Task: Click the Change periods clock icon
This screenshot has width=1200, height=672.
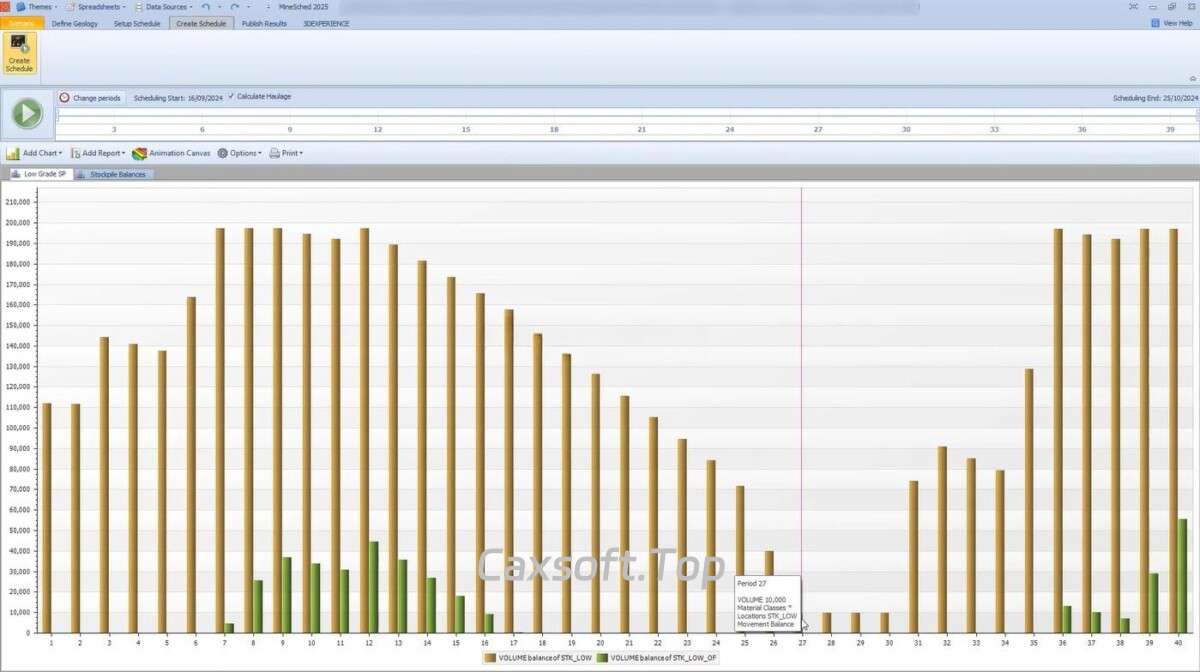Action: click(64, 98)
